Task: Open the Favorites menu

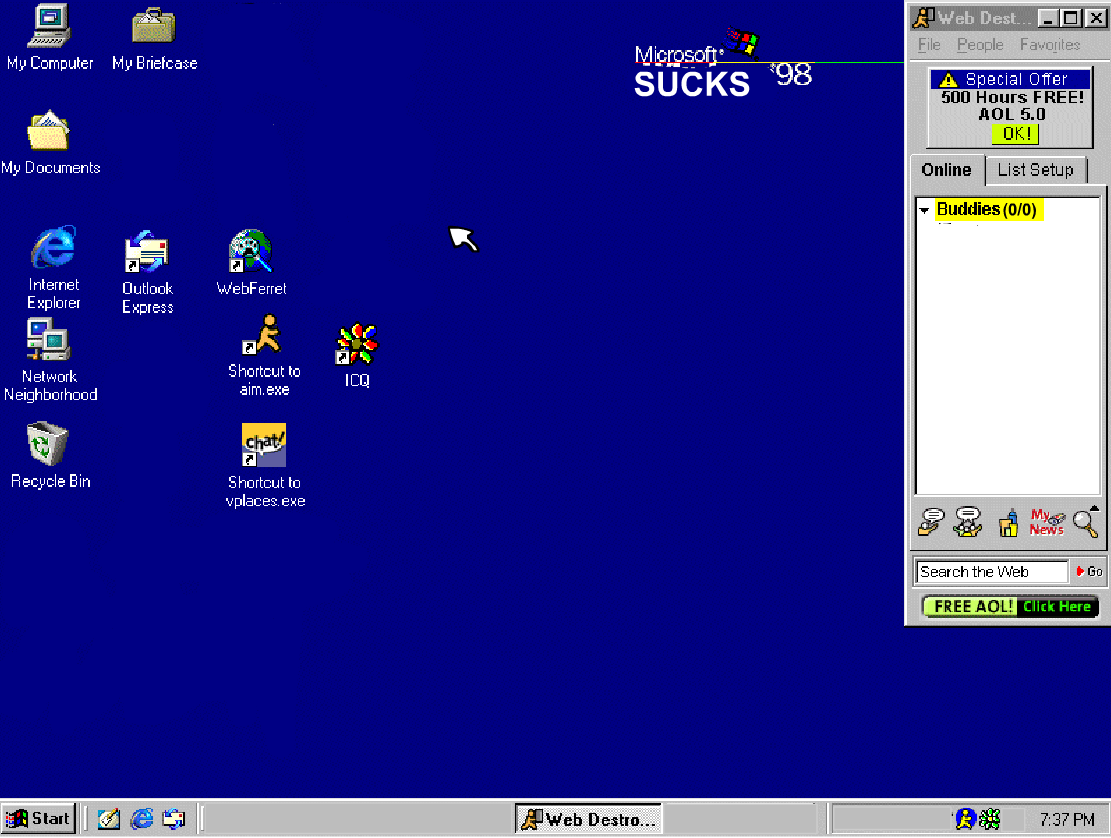Action: (1049, 45)
